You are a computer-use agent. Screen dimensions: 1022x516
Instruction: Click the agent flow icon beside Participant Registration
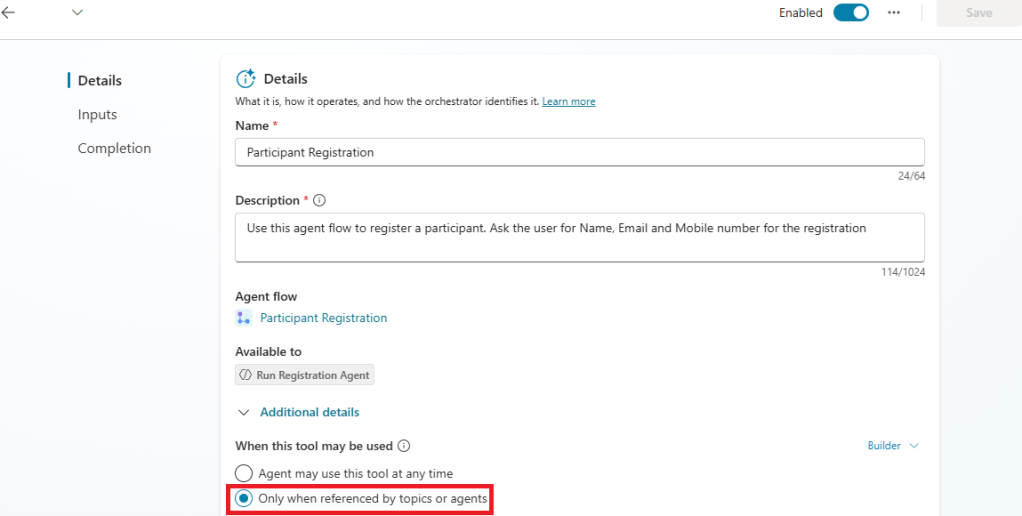click(x=243, y=318)
